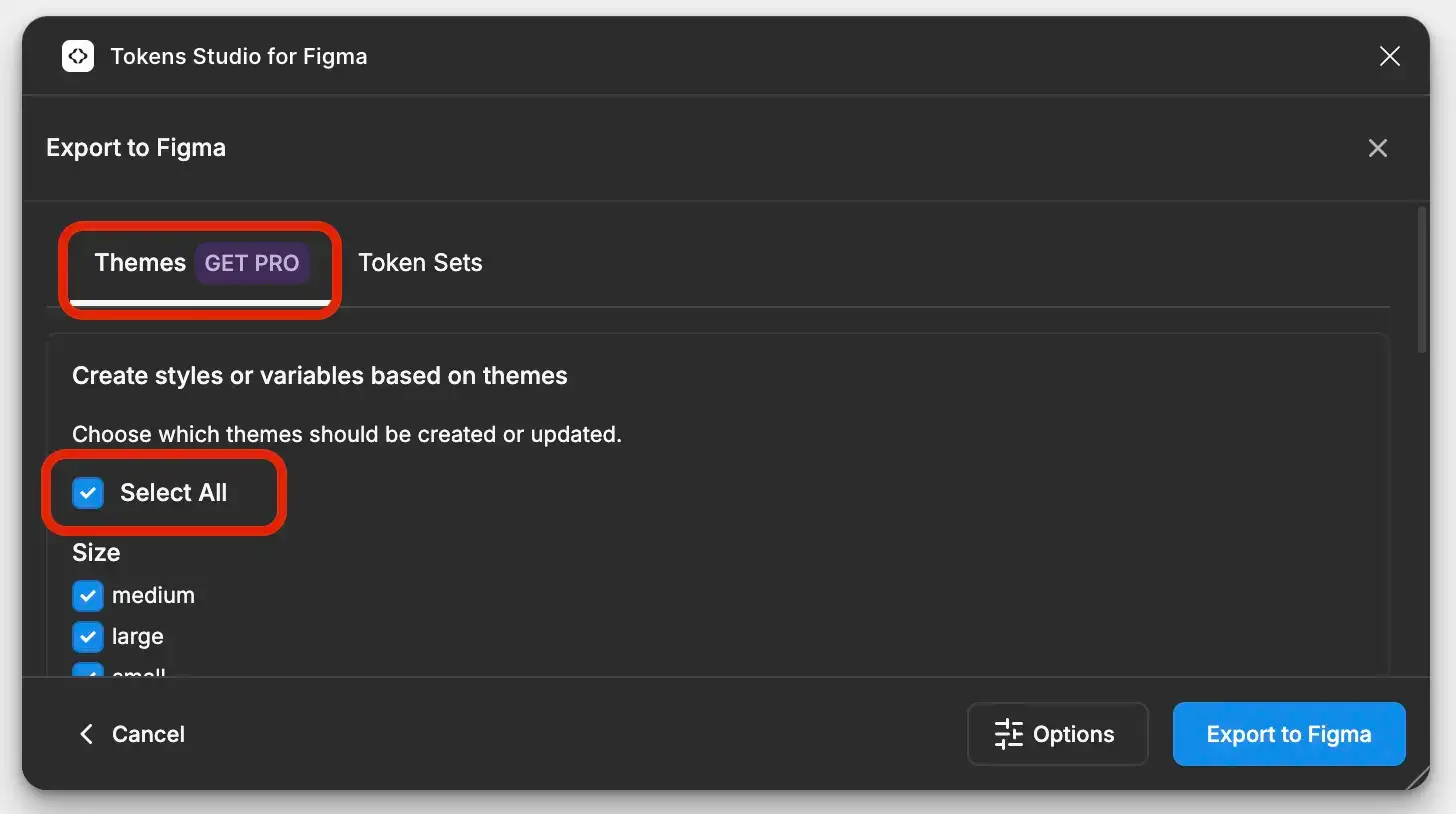Click the X closing the Tokens Studio plugin window
The width and height of the screenshot is (1456, 814).
coord(1389,56)
